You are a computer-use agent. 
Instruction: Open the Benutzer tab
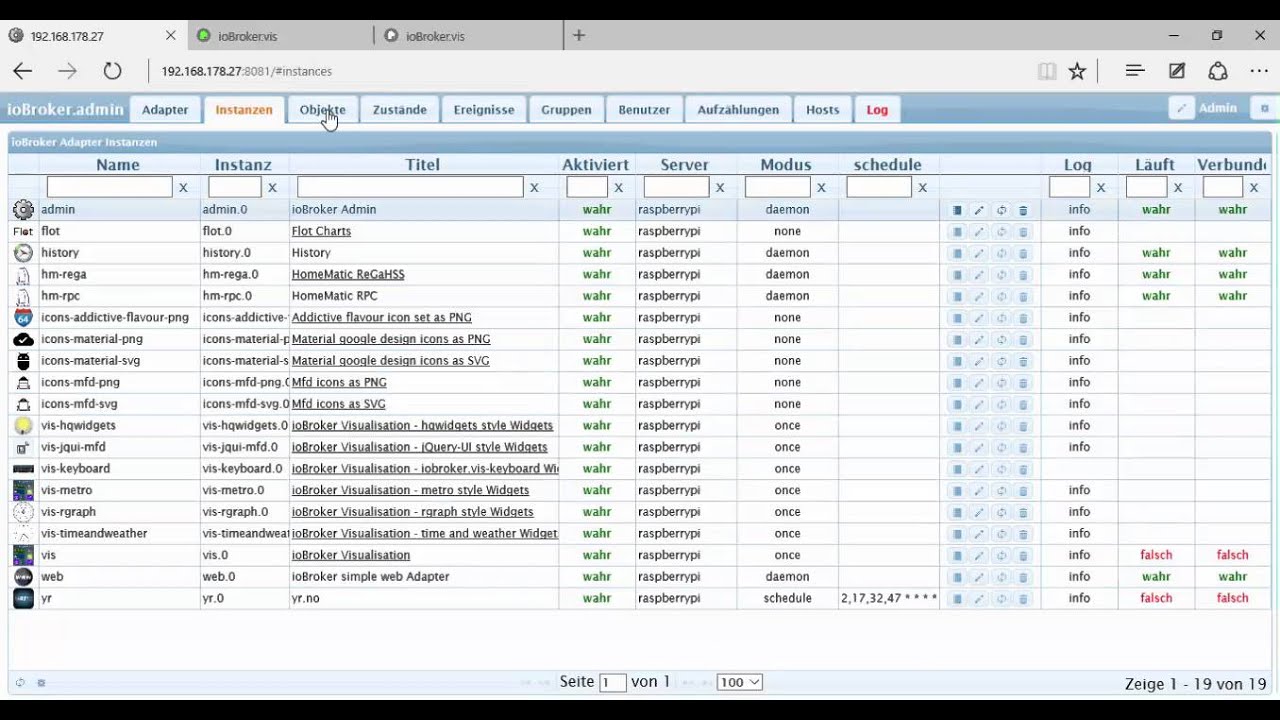(644, 110)
